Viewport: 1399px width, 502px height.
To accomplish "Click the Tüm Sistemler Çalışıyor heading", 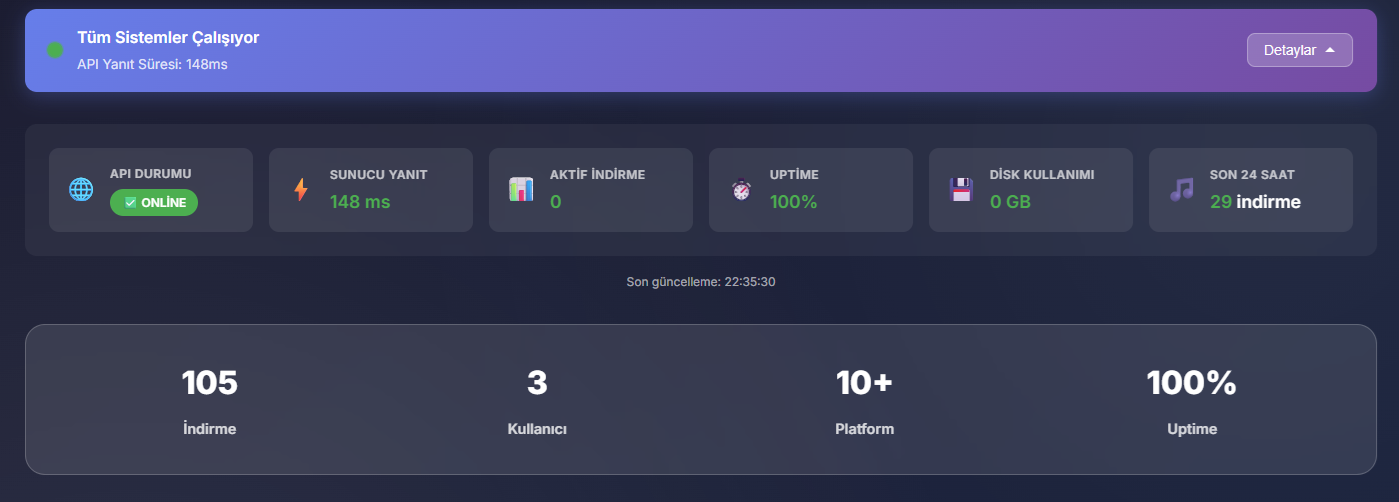I will point(168,38).
